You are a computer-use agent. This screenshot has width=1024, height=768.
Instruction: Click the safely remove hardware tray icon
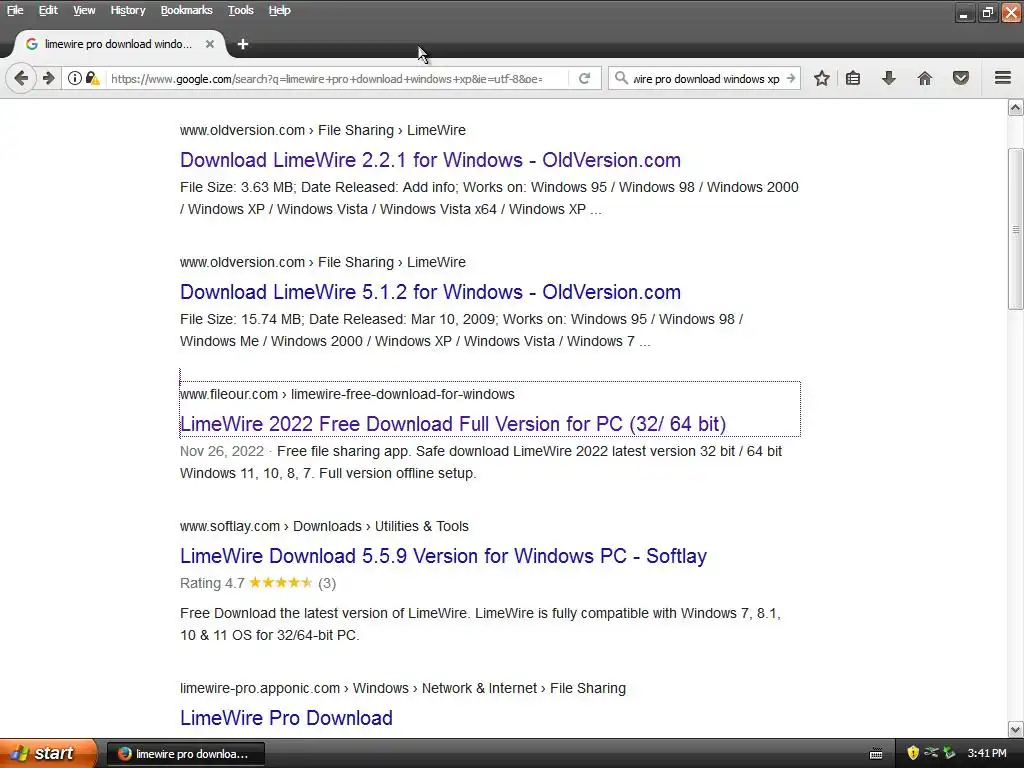click(949, 753)
